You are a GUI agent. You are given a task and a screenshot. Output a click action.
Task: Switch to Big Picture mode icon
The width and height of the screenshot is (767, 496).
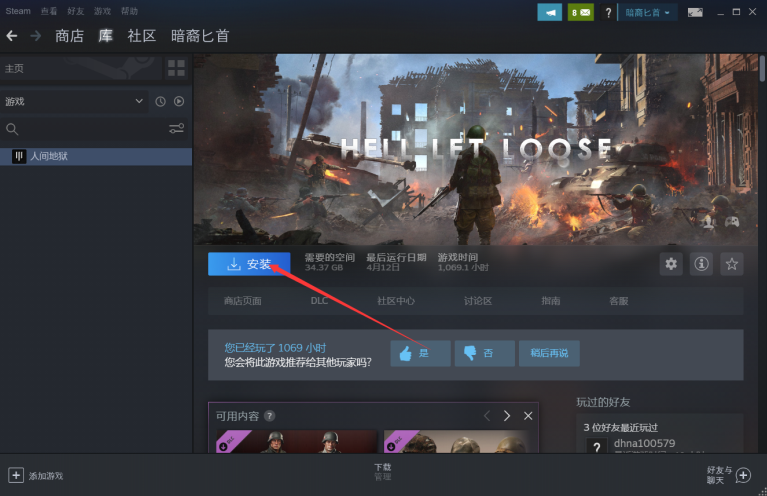pos(695,12)
